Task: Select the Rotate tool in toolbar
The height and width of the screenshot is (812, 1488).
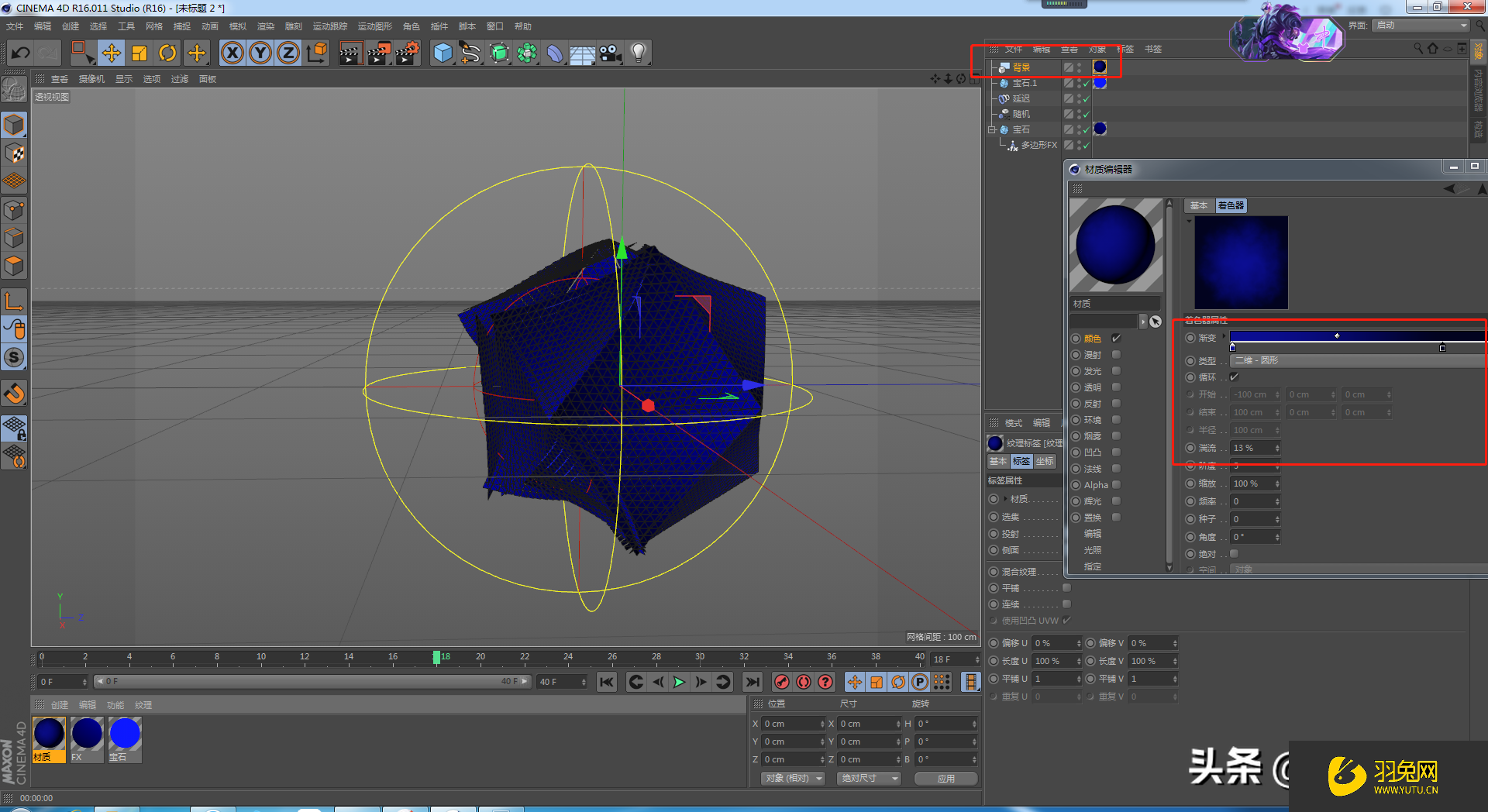Action: (x=167, y=53)
